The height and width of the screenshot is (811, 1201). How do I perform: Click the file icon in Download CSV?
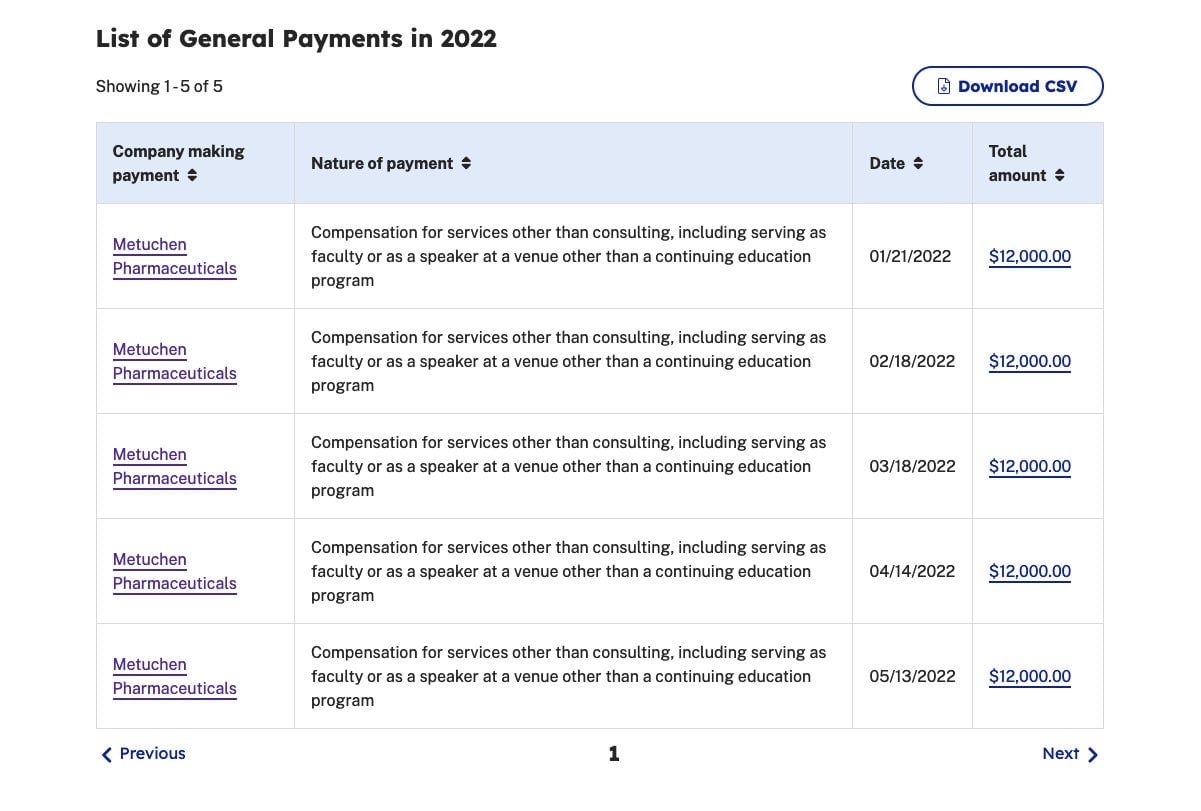click(943, 86)
